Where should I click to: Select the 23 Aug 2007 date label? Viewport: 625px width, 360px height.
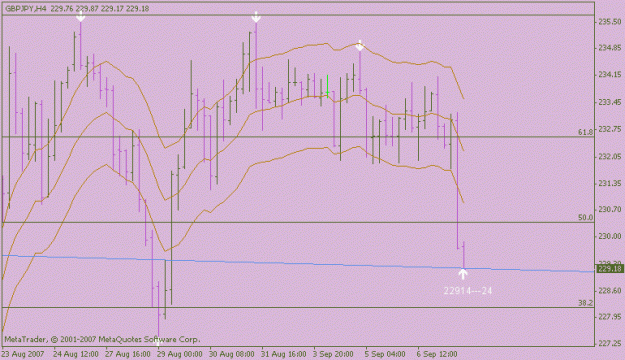click(x=22, y=354)
